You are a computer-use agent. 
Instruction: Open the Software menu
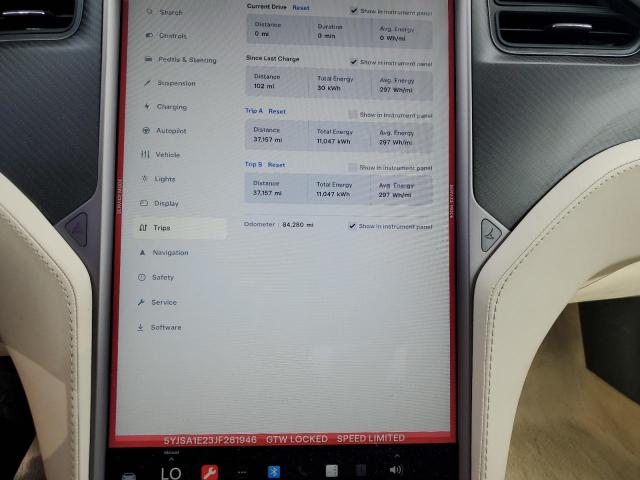(166, 327)
